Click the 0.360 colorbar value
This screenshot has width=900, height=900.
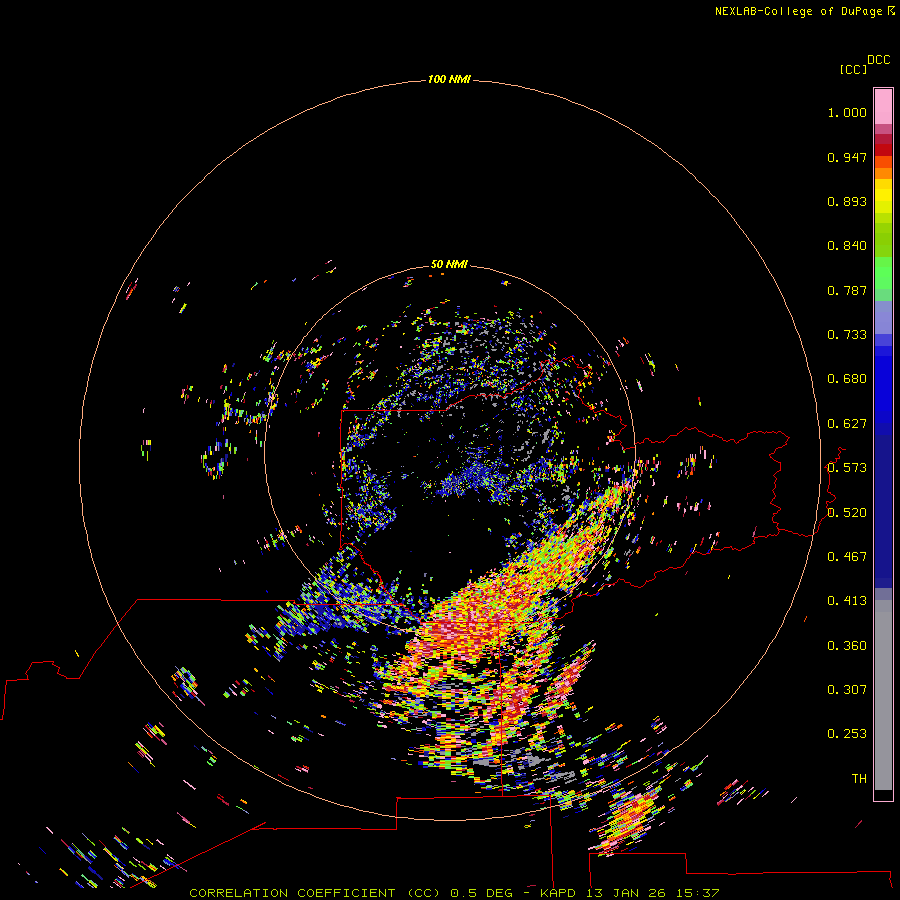[x=847, y=646]
